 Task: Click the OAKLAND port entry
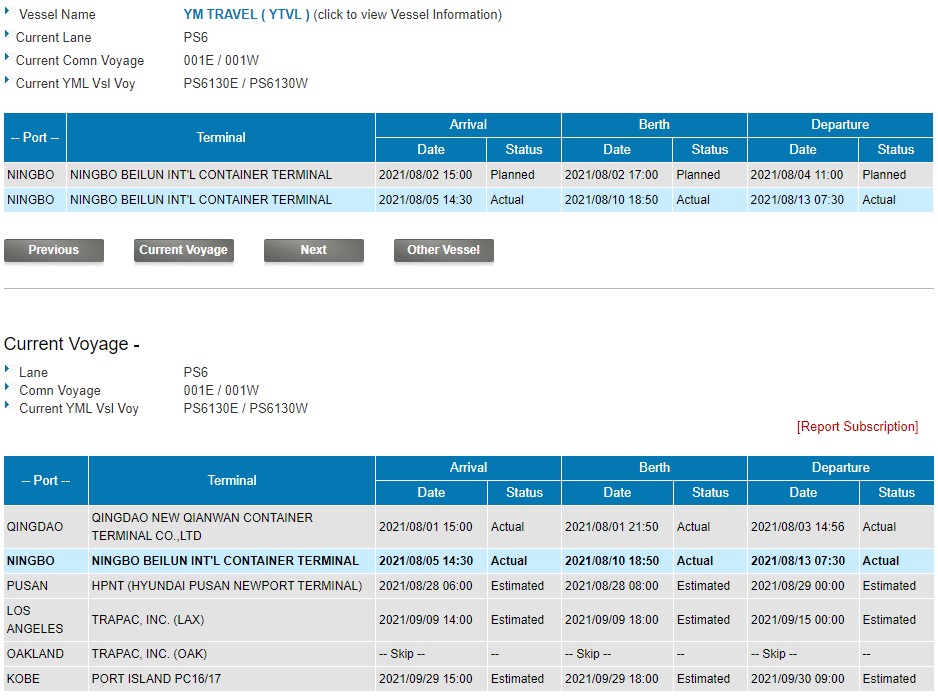pos(35,654)
